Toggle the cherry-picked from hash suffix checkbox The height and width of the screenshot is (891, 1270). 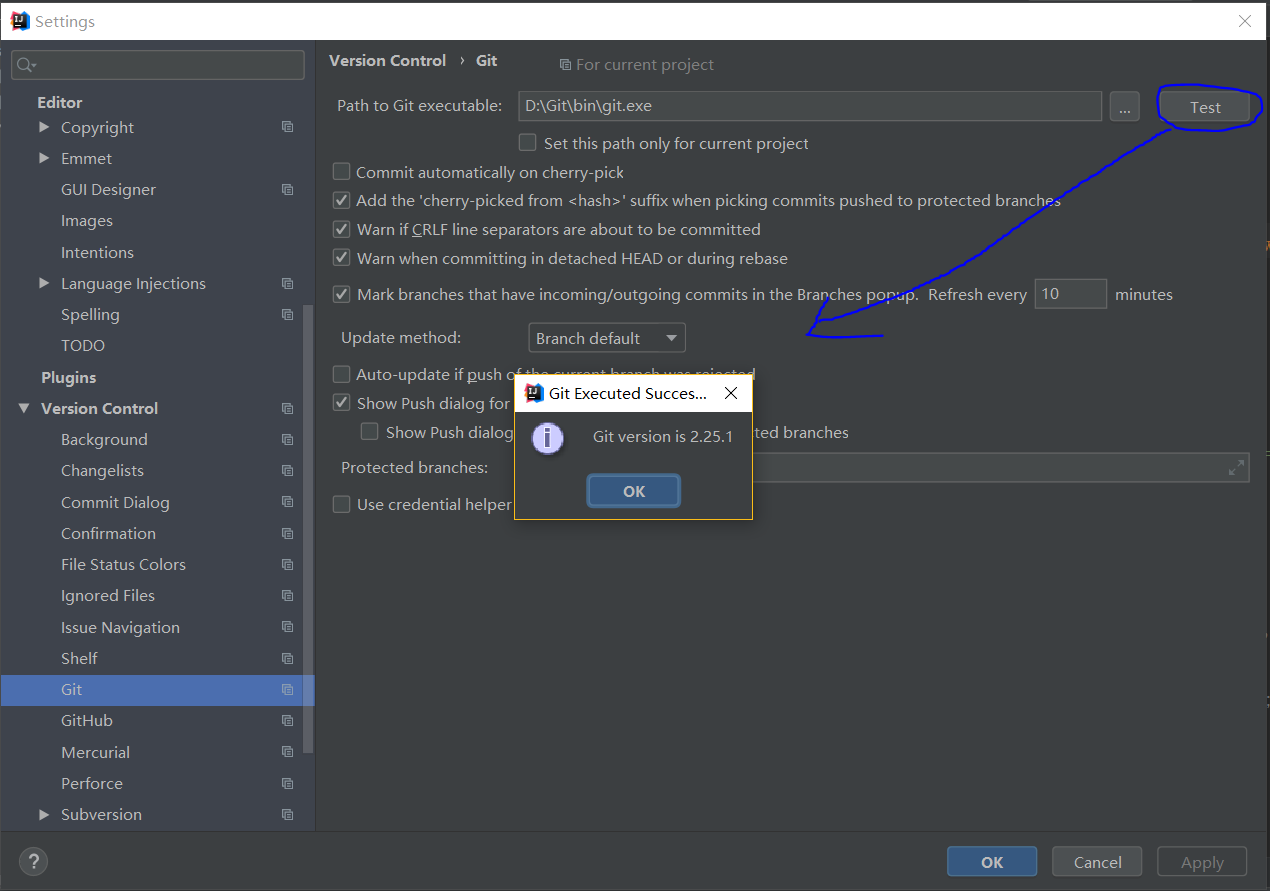pos(342,200)
